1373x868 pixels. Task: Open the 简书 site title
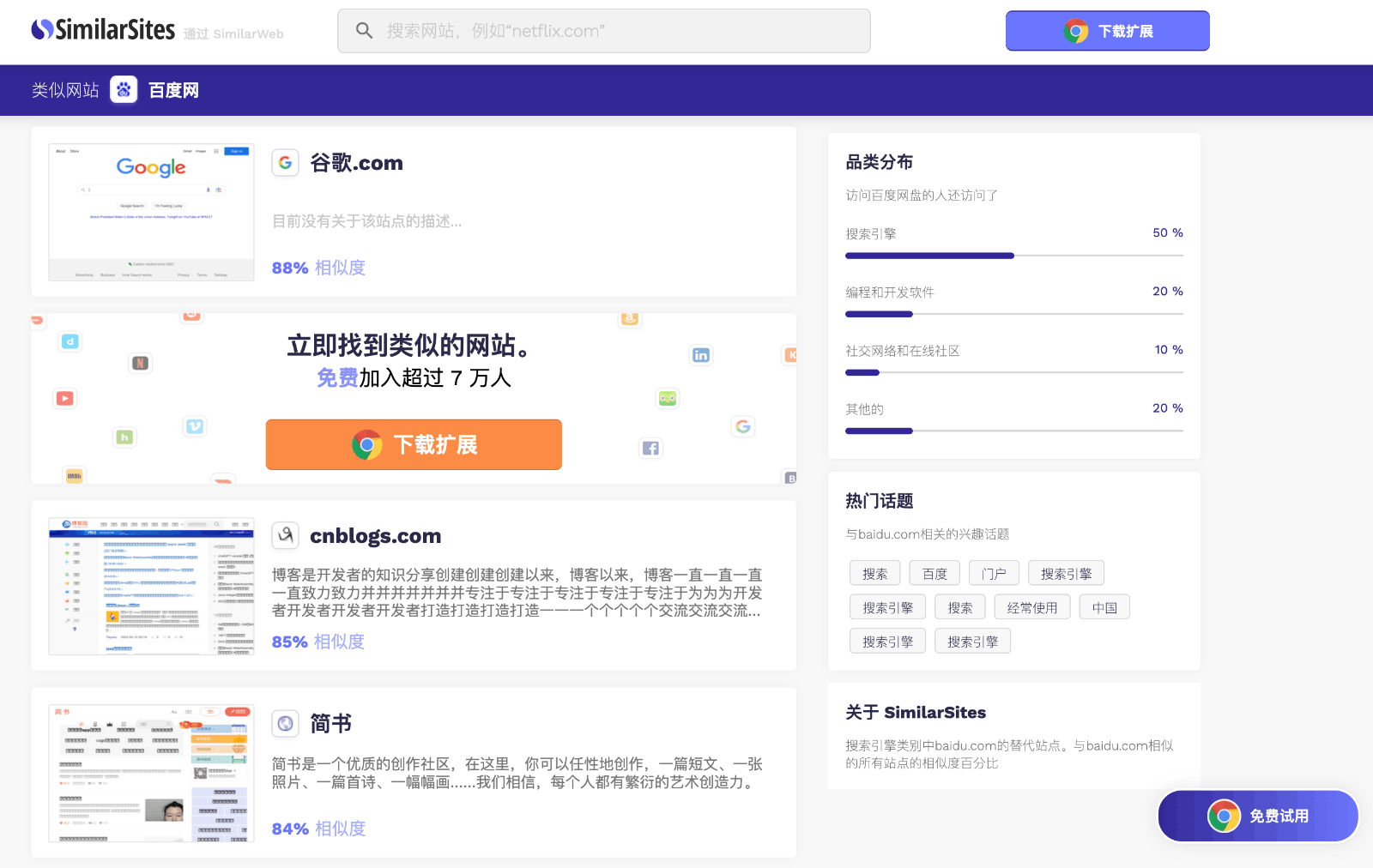(330, 724)
